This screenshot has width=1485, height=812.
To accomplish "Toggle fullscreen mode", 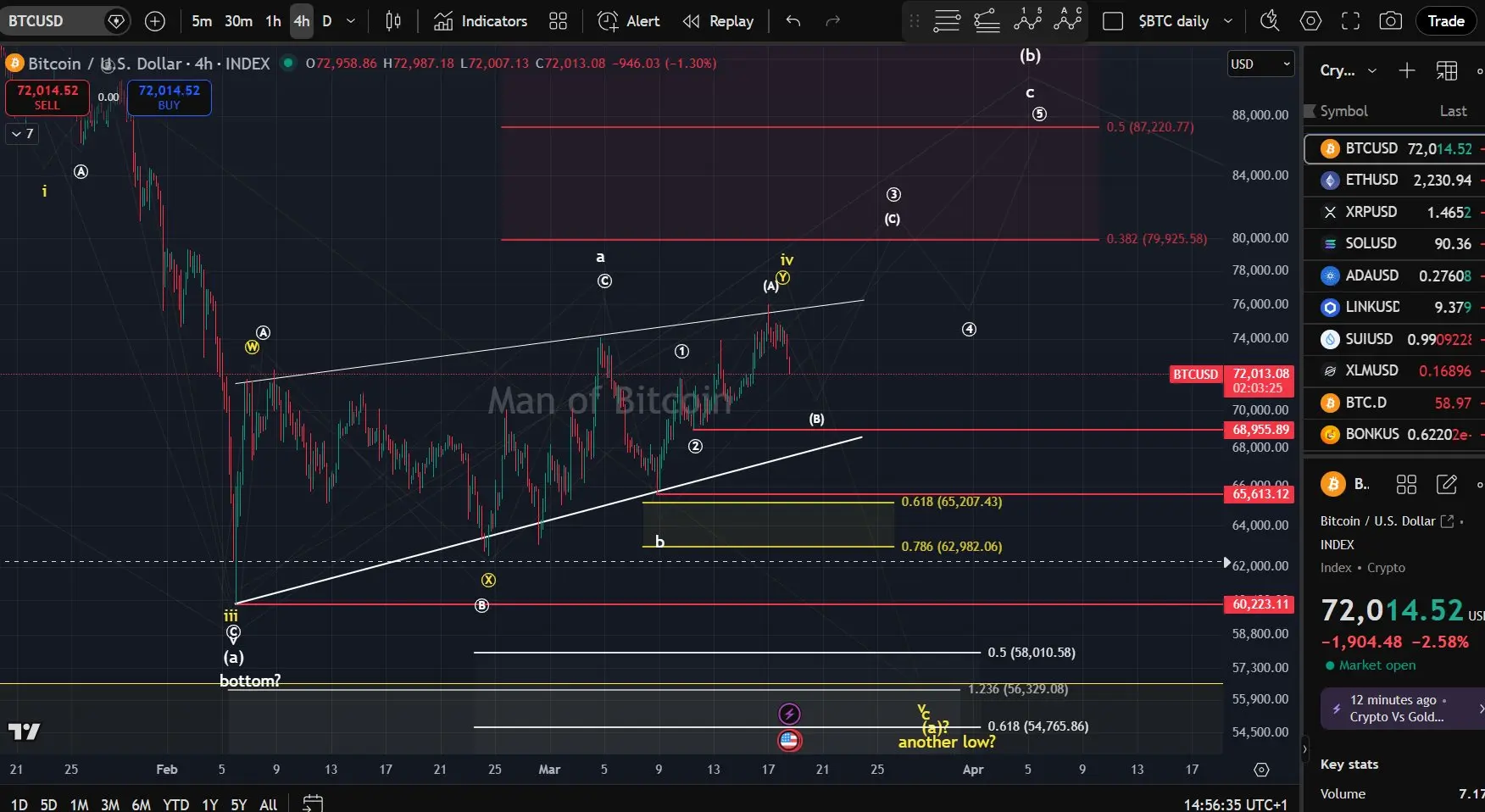I will [1350, 21].
